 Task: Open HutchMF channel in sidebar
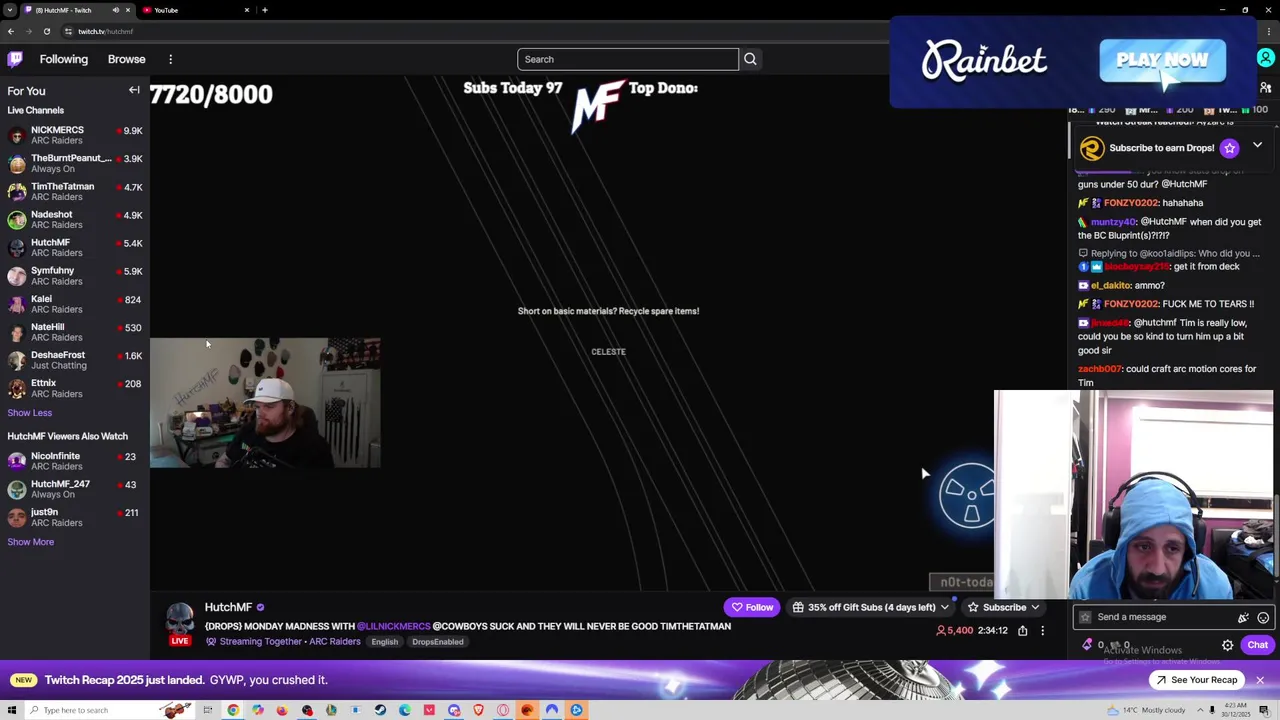[x=75, y=247]
